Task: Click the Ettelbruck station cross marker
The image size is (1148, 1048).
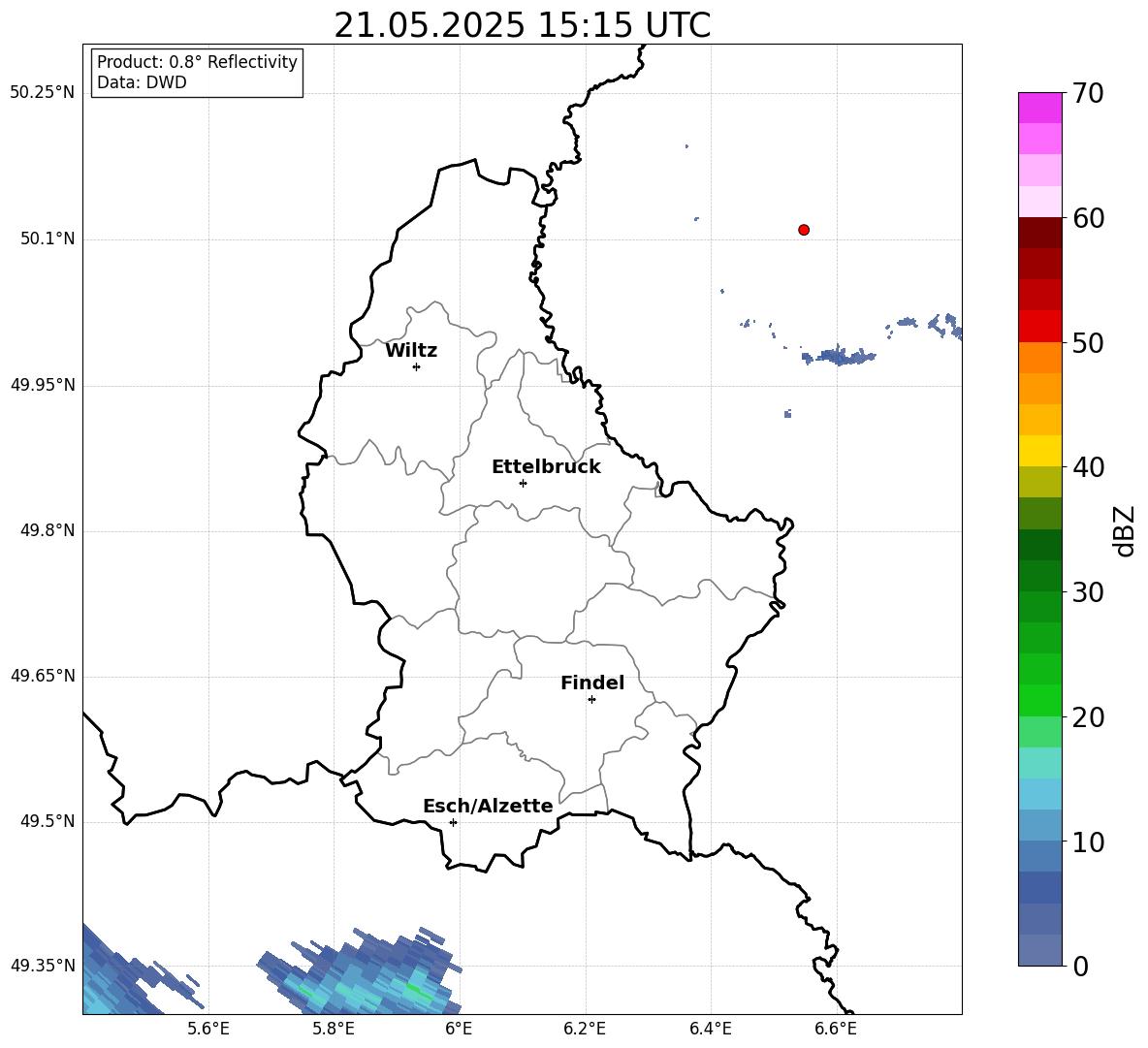Action: 523,483
